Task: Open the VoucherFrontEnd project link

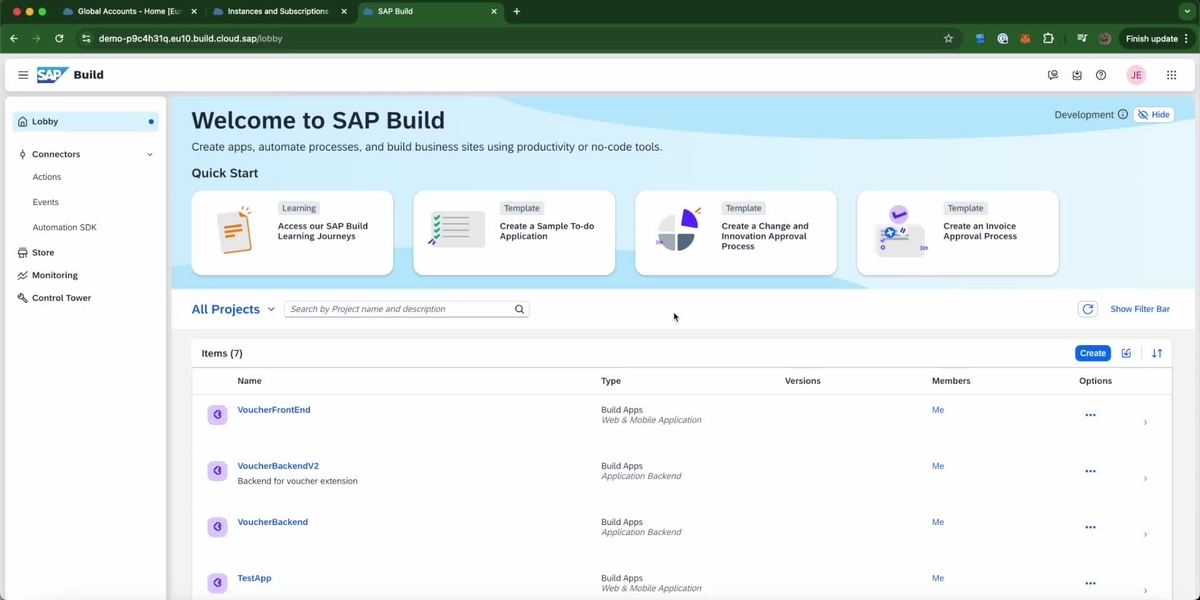Action: click(274, 410)
